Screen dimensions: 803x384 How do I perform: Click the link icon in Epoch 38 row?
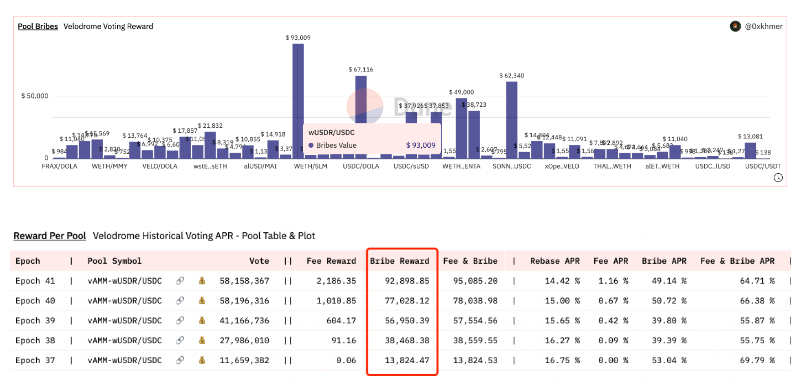180,340
